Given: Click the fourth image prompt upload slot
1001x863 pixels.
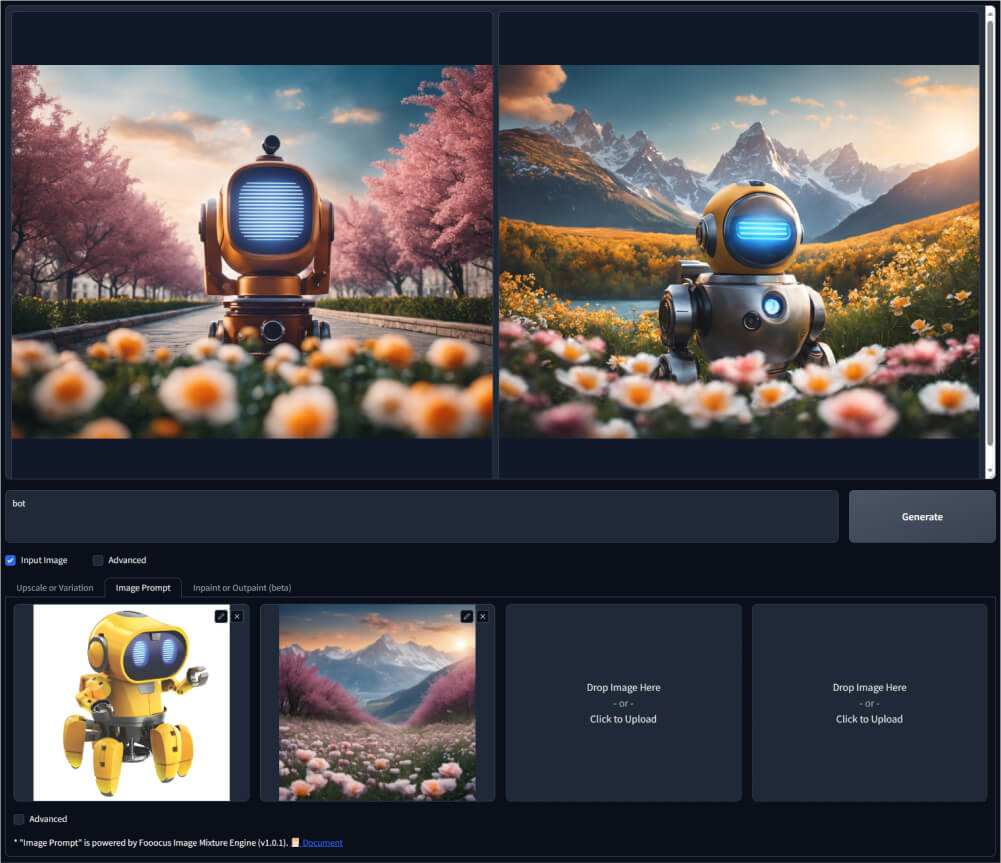Looking at the screenshot, I should point(869,702).
